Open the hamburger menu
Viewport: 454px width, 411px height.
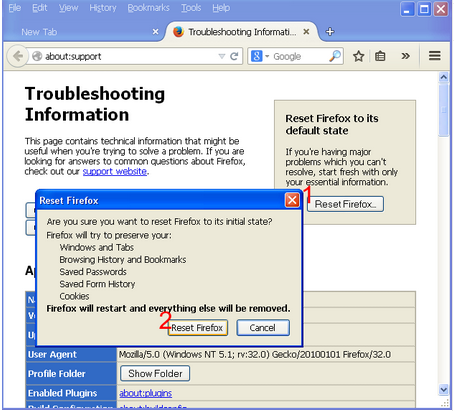(434, 56)
